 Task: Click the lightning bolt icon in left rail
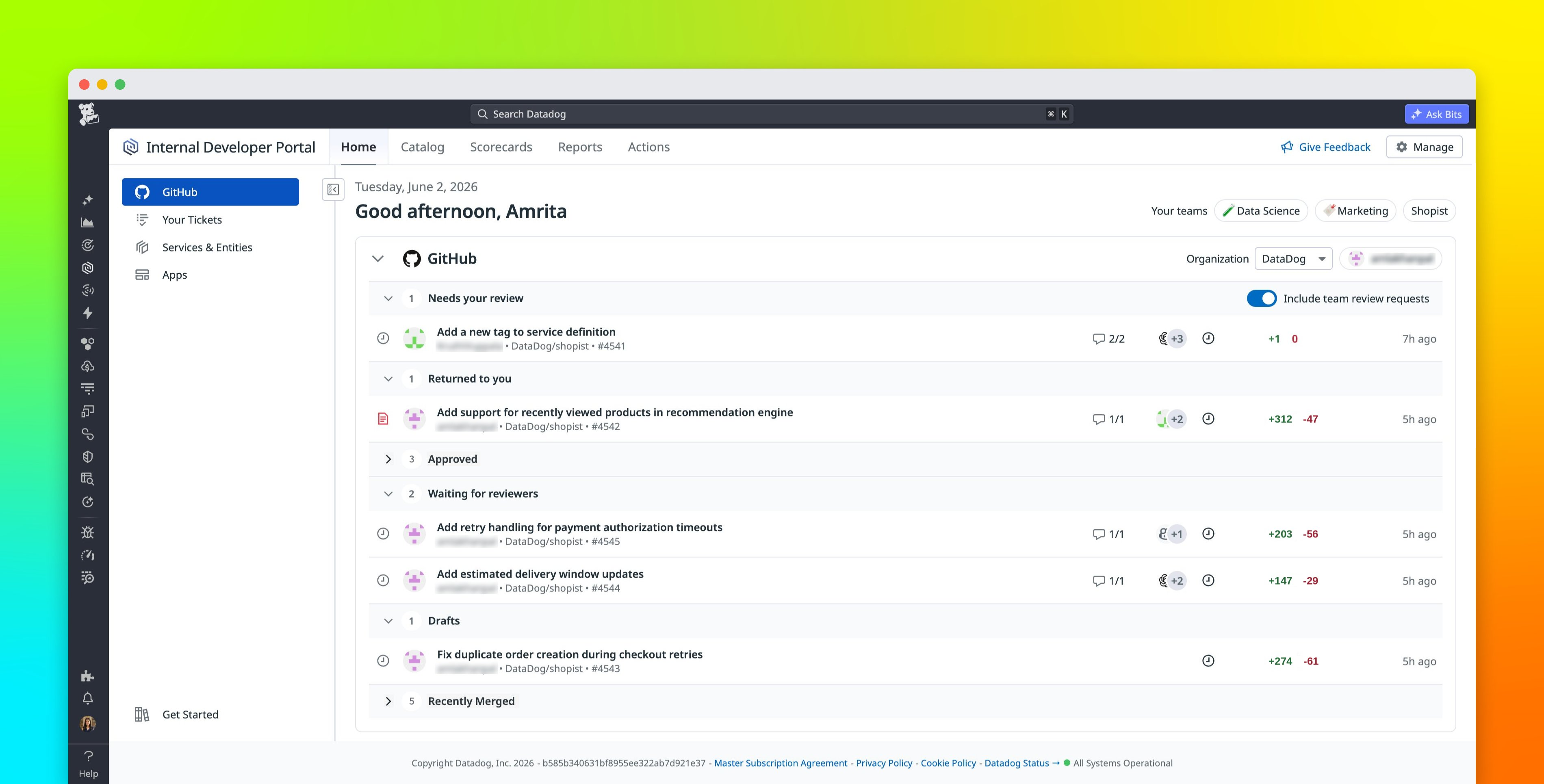(88, 313)
